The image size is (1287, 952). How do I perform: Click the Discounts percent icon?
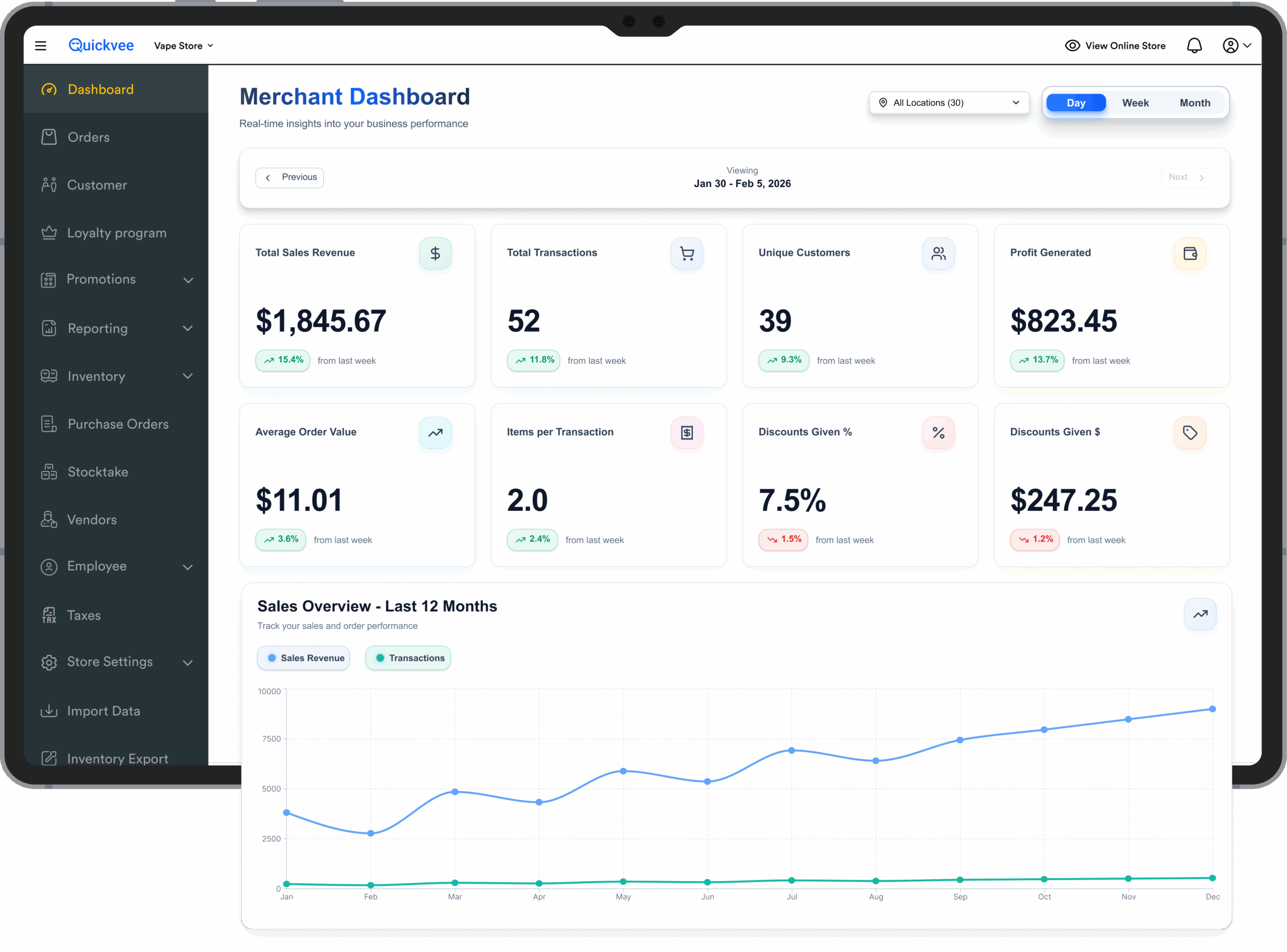coord(938,433)
